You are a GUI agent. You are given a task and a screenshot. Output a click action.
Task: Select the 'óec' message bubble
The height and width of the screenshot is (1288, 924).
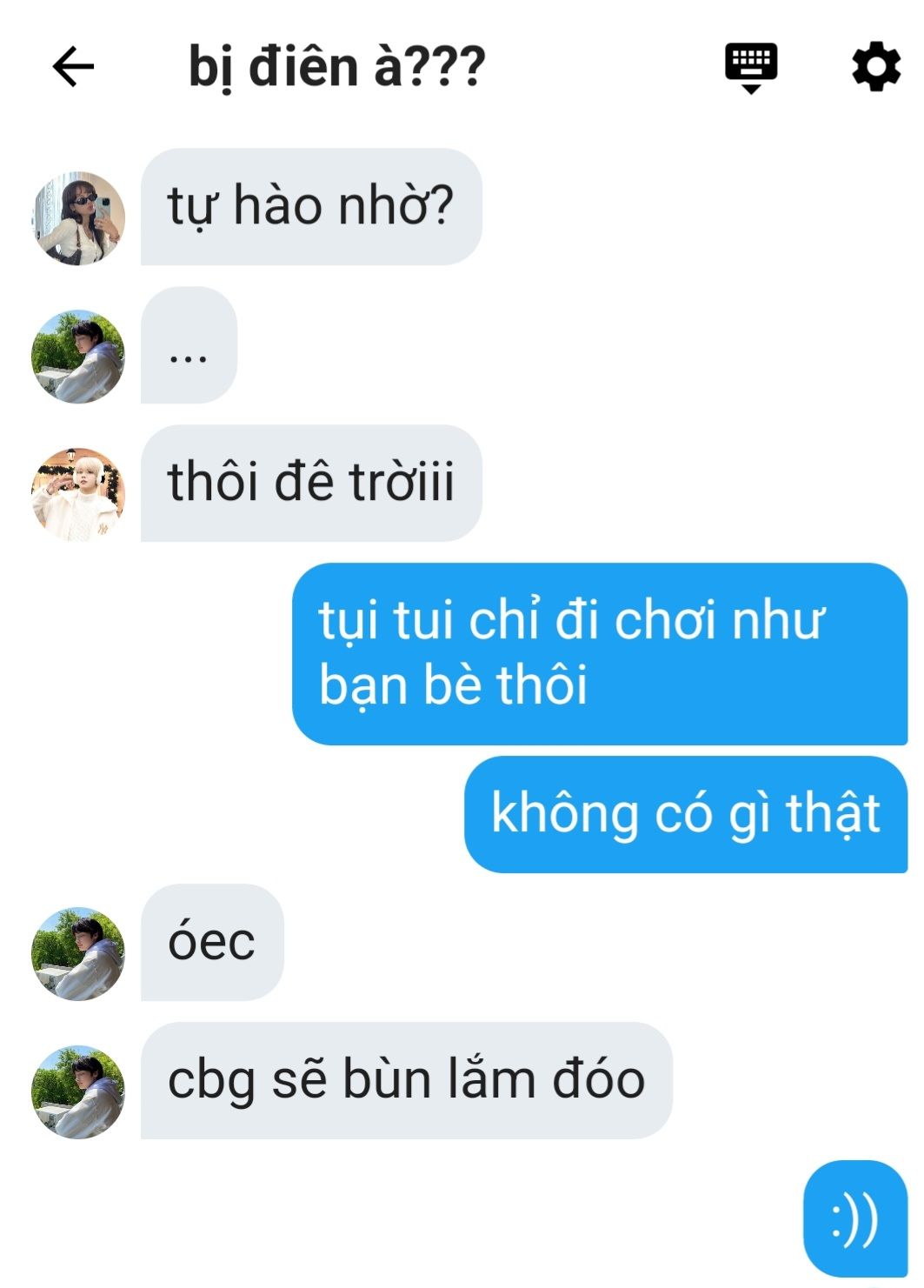tap(212, 942)
